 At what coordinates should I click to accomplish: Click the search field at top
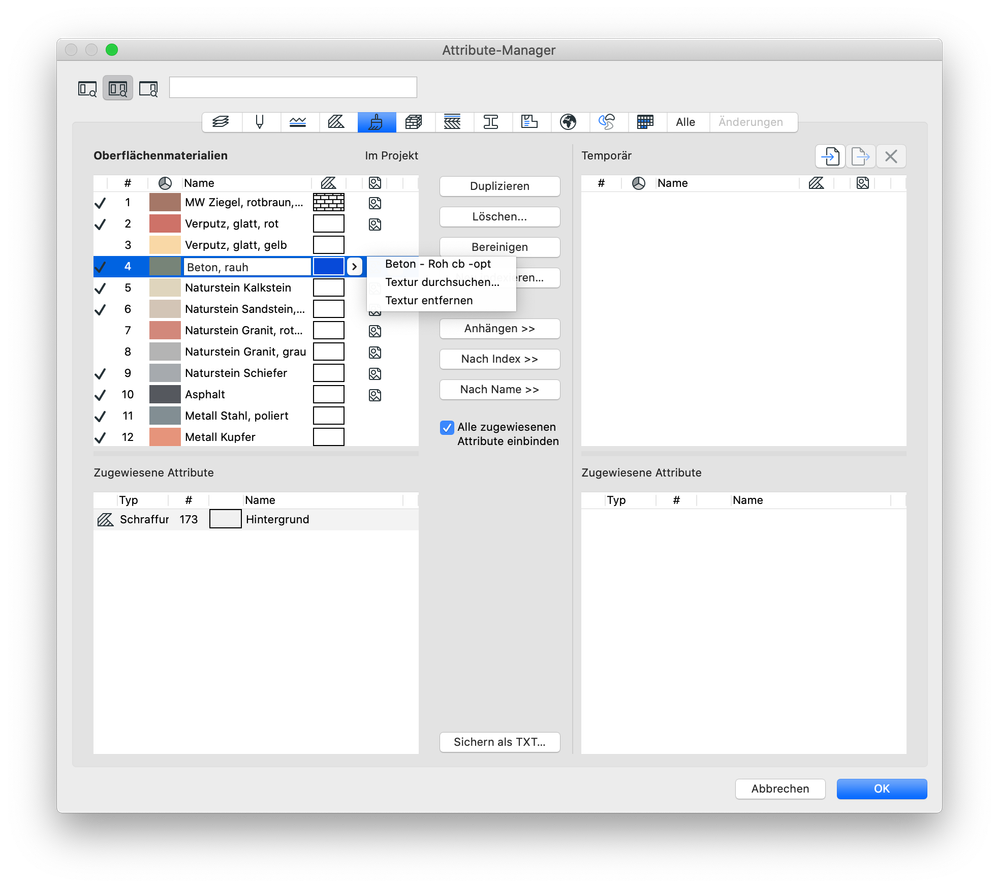coord(293,87)
